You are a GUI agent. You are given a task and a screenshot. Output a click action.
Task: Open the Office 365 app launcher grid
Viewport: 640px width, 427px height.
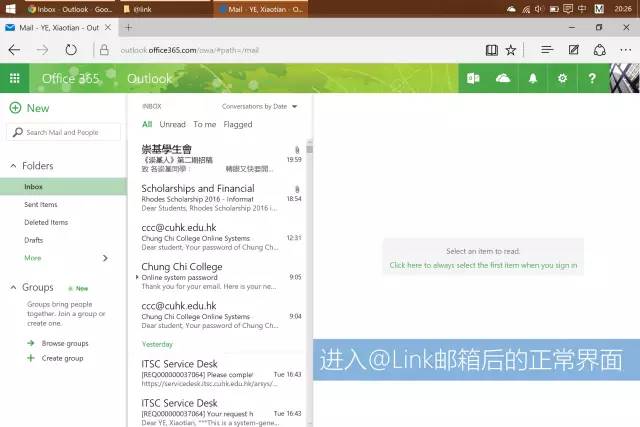(x=14, y=78)
